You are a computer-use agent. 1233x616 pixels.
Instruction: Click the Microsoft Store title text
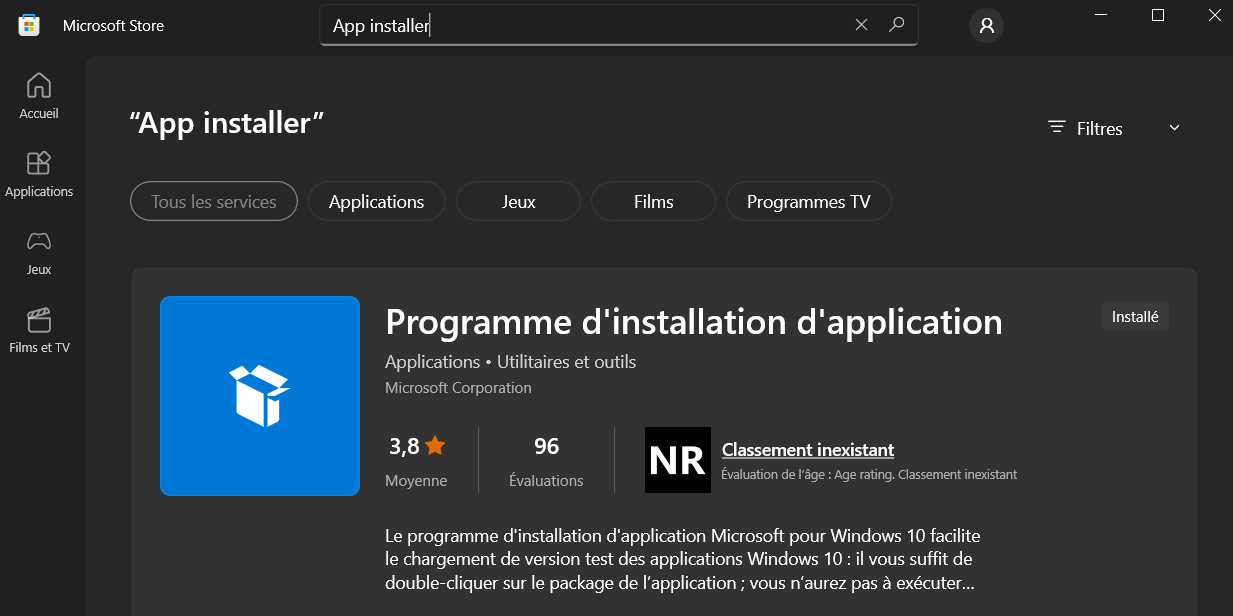(113, 26)
